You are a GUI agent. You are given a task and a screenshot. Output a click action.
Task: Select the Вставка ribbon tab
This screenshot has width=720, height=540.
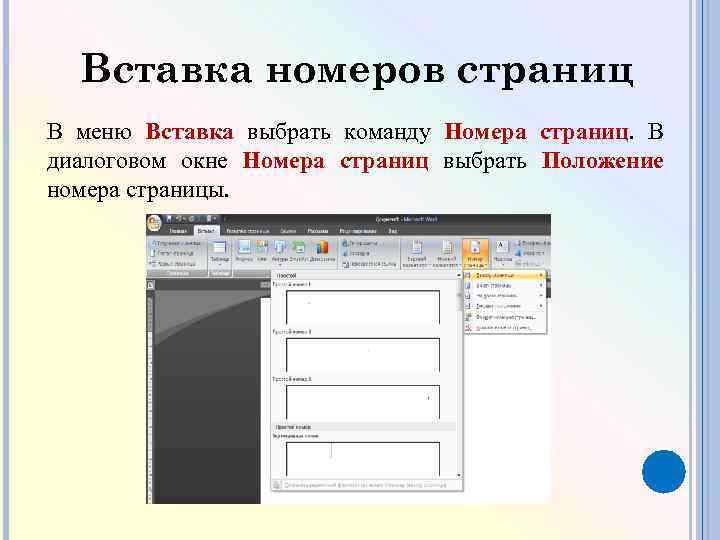point(206,231)
